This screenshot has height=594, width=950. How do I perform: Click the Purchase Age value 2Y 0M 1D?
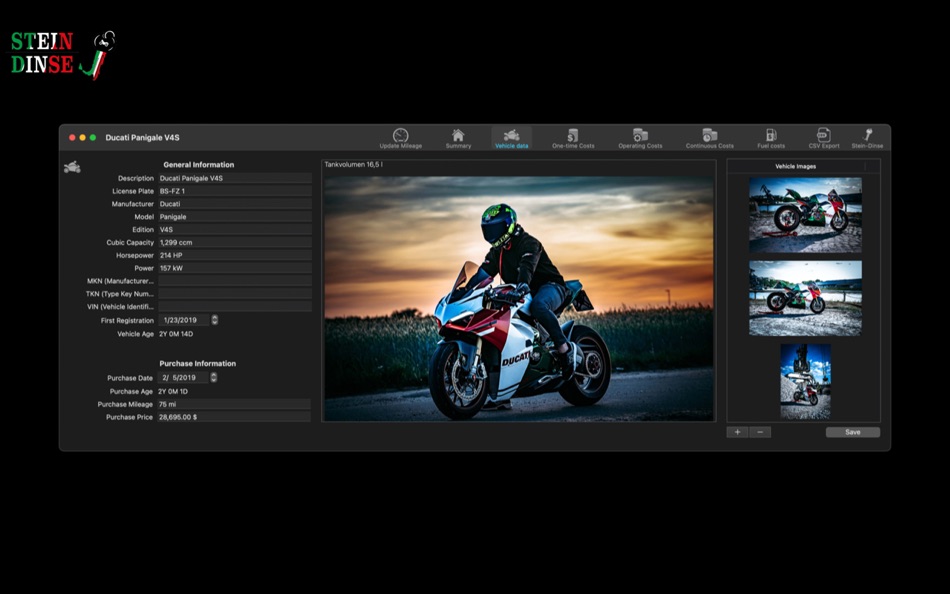173,392
